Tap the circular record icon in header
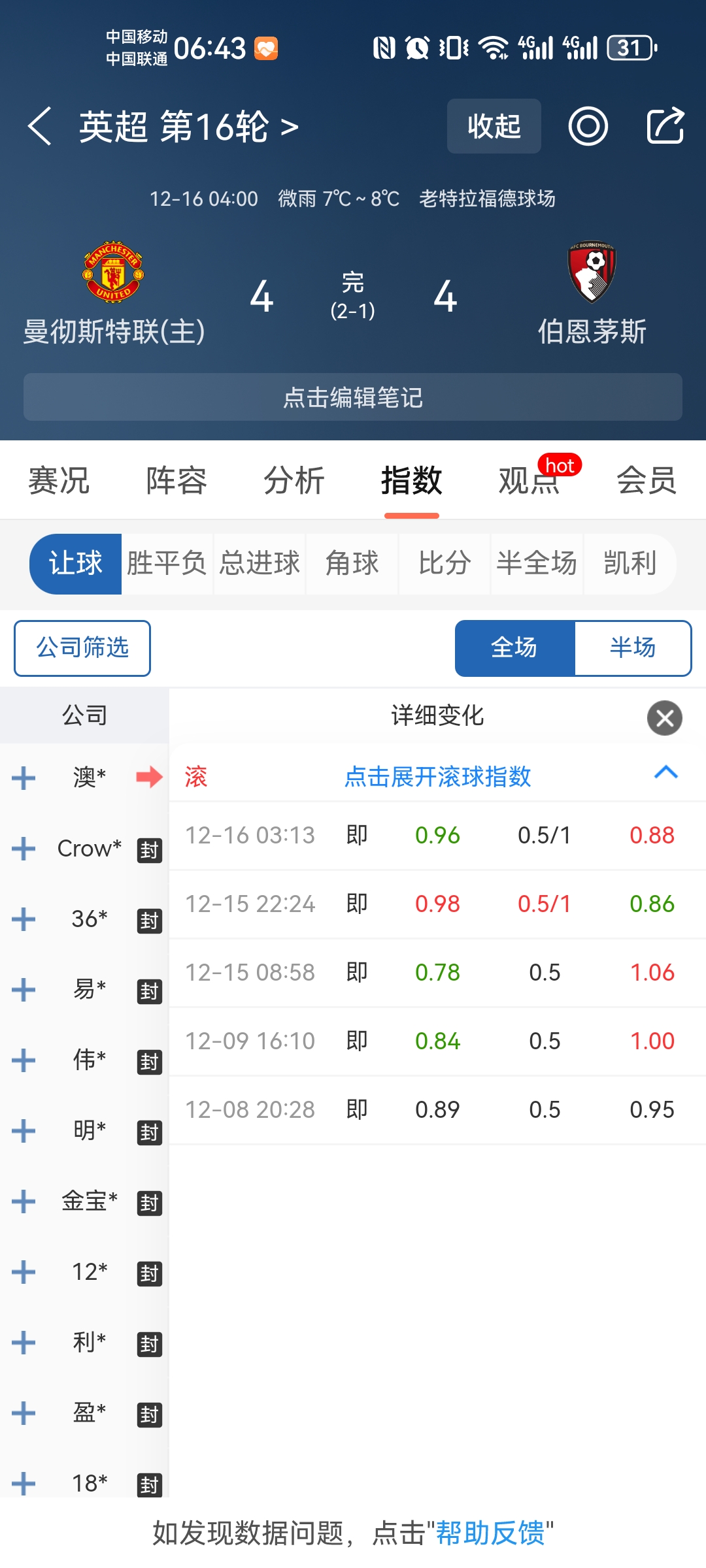This screenshot has width=706, height=1568. click(588, 126)
